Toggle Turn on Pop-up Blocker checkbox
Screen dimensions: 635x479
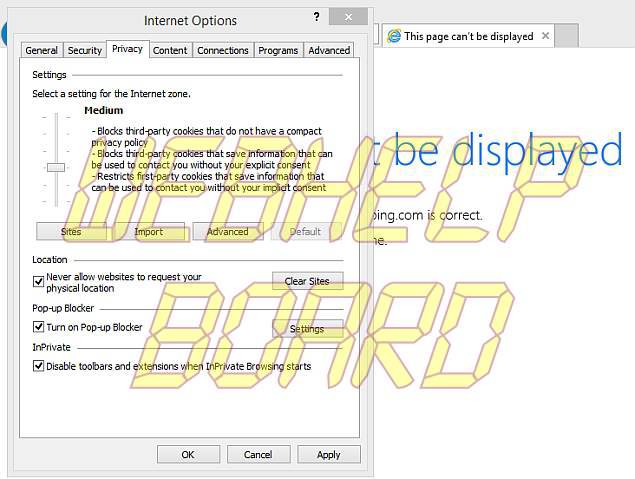point(38,327)
